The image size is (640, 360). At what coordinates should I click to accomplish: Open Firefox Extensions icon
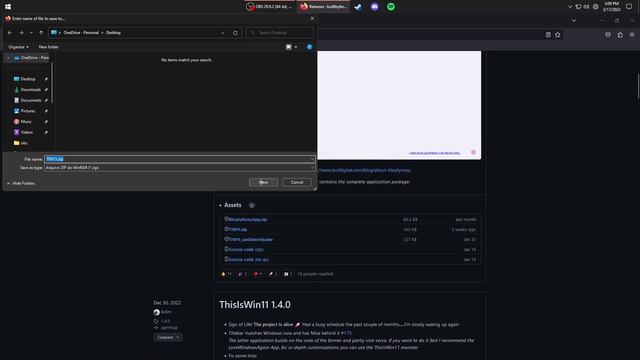point(620,35)
